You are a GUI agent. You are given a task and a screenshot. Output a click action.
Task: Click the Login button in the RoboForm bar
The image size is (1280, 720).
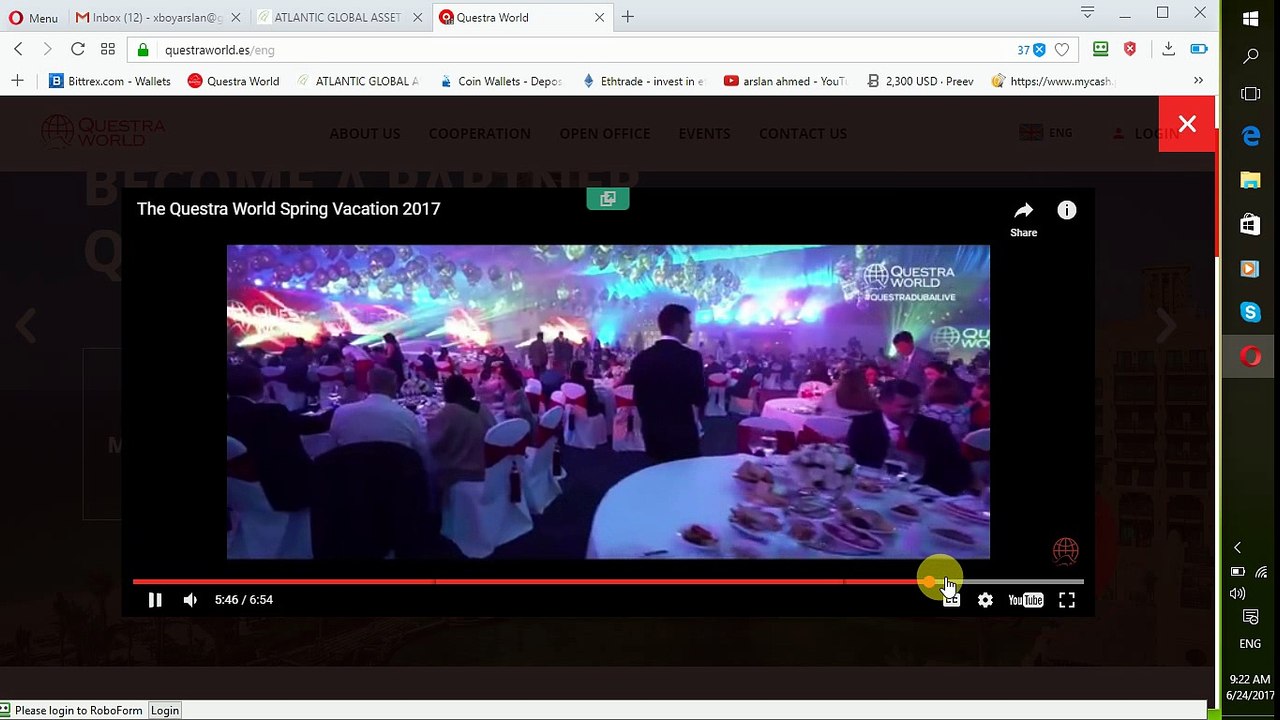[x=165, y=710]
